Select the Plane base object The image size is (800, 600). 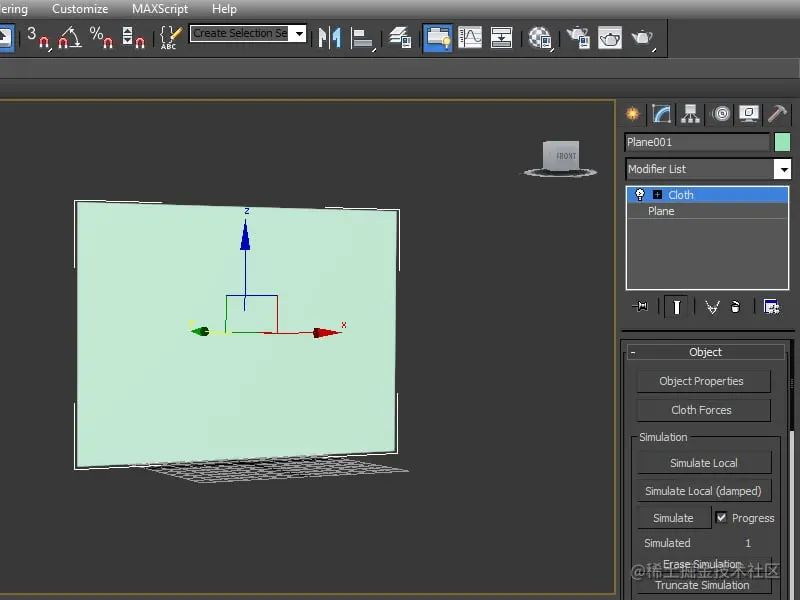tap(707, 211)
